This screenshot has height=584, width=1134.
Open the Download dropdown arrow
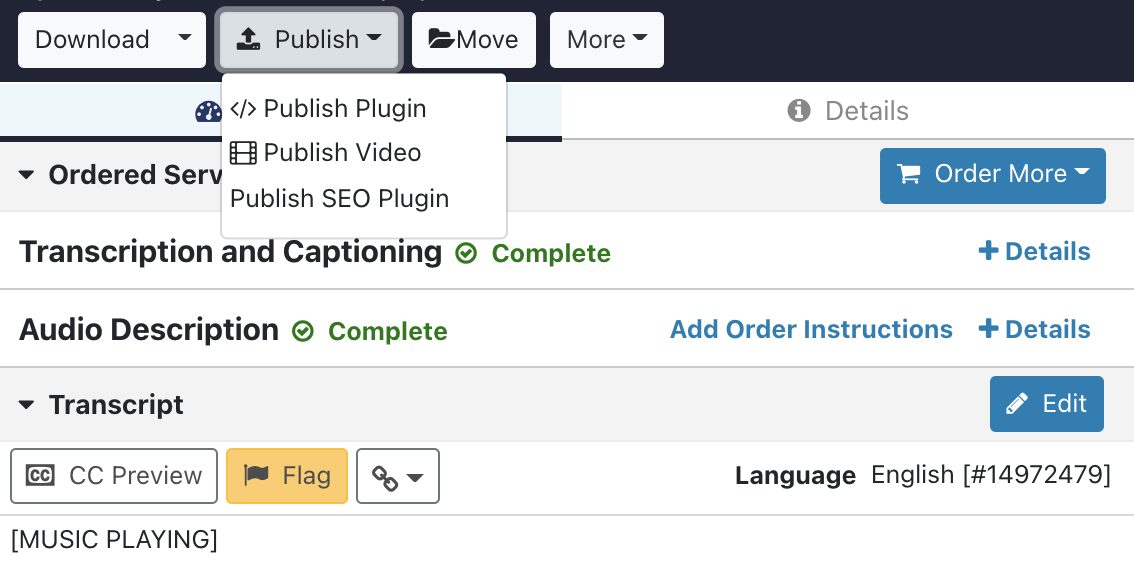pos(184,39)
